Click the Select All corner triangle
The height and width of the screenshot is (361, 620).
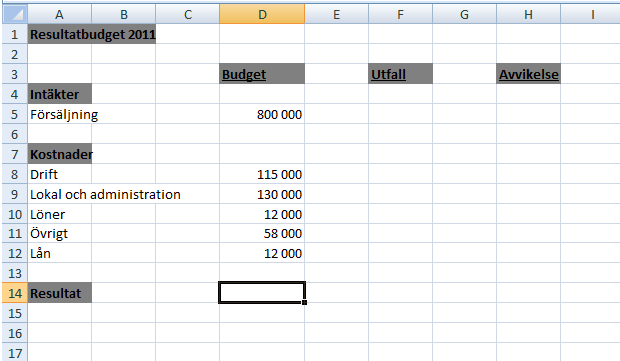point(15,14)
